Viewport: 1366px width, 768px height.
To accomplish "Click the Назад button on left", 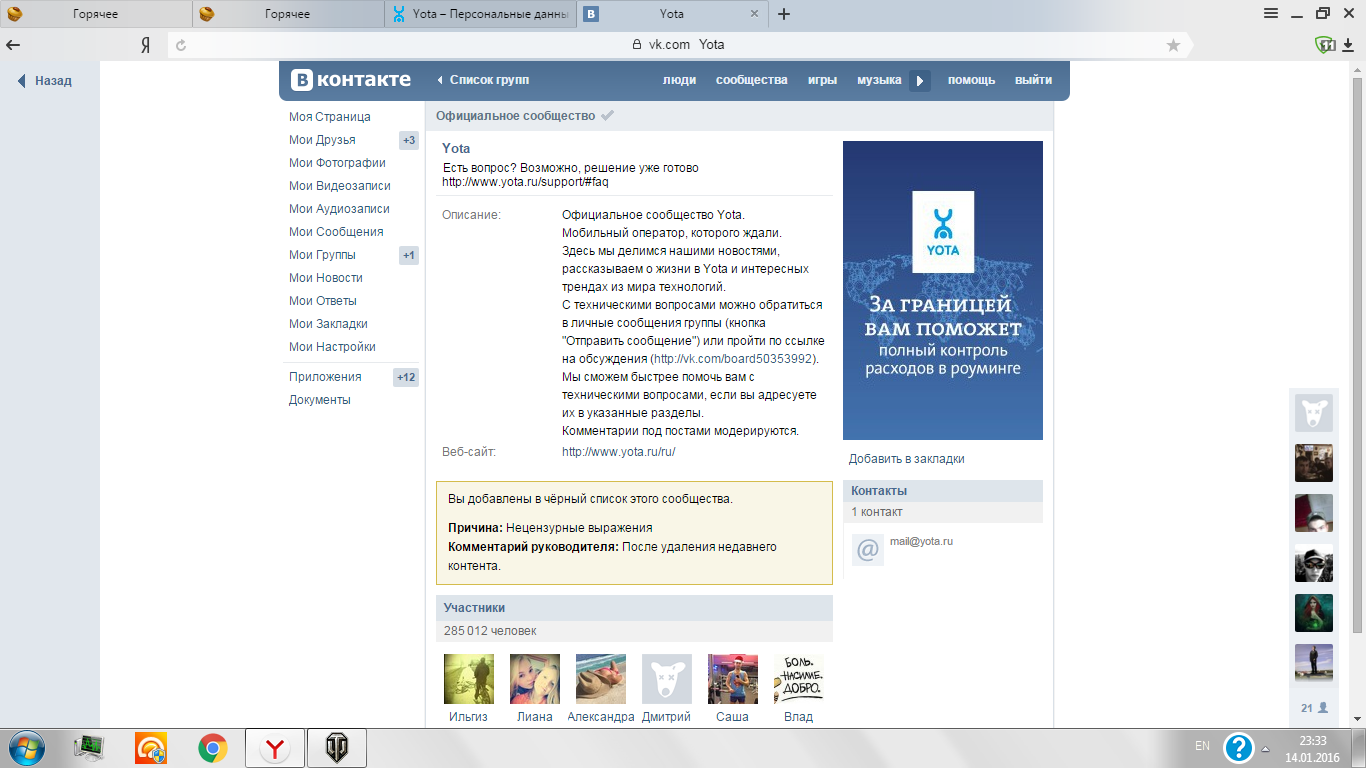I will [x=46, y=81].
